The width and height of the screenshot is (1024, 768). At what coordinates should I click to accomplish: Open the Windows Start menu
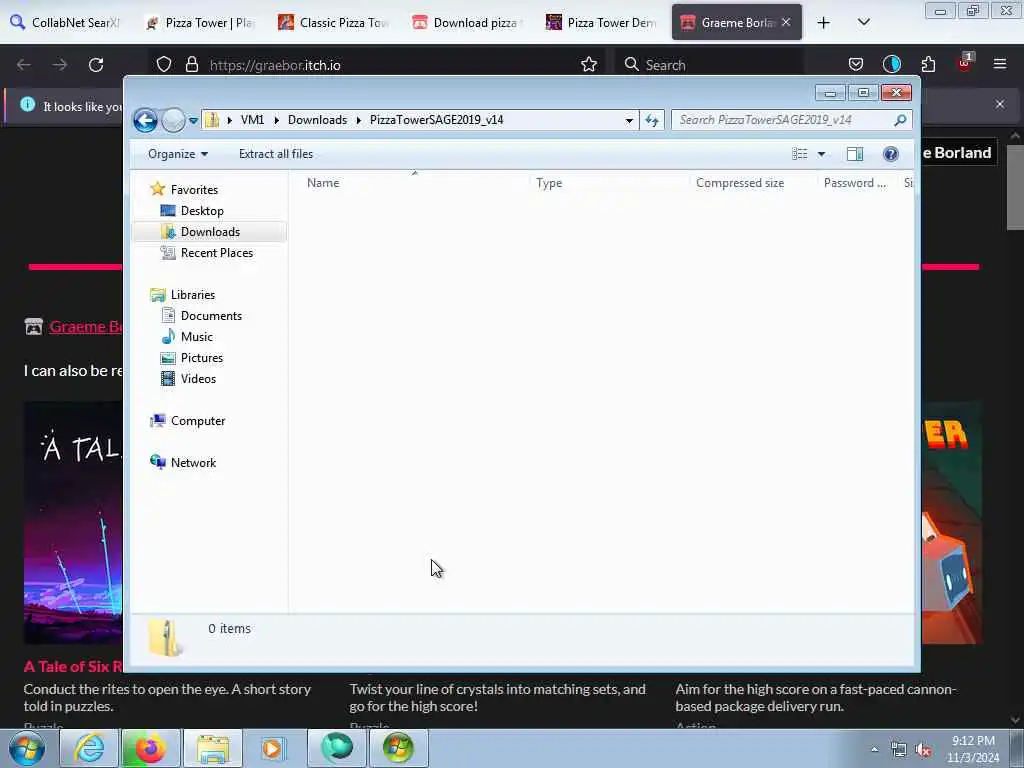[27, 748]
